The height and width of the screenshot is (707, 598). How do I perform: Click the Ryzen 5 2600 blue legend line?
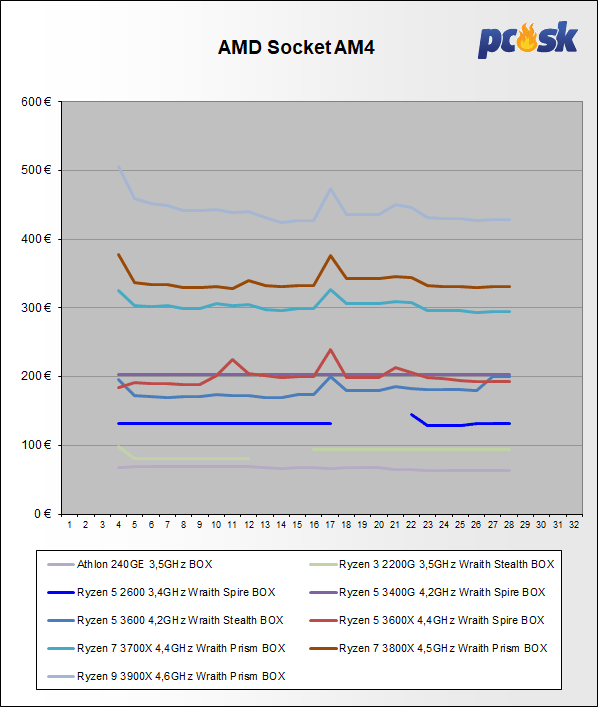pyautogui.click(x=61, y=592)
